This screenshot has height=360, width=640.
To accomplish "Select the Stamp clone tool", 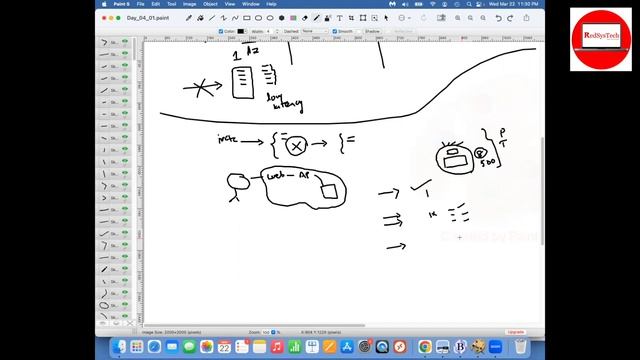I will [x=327, y=18].
